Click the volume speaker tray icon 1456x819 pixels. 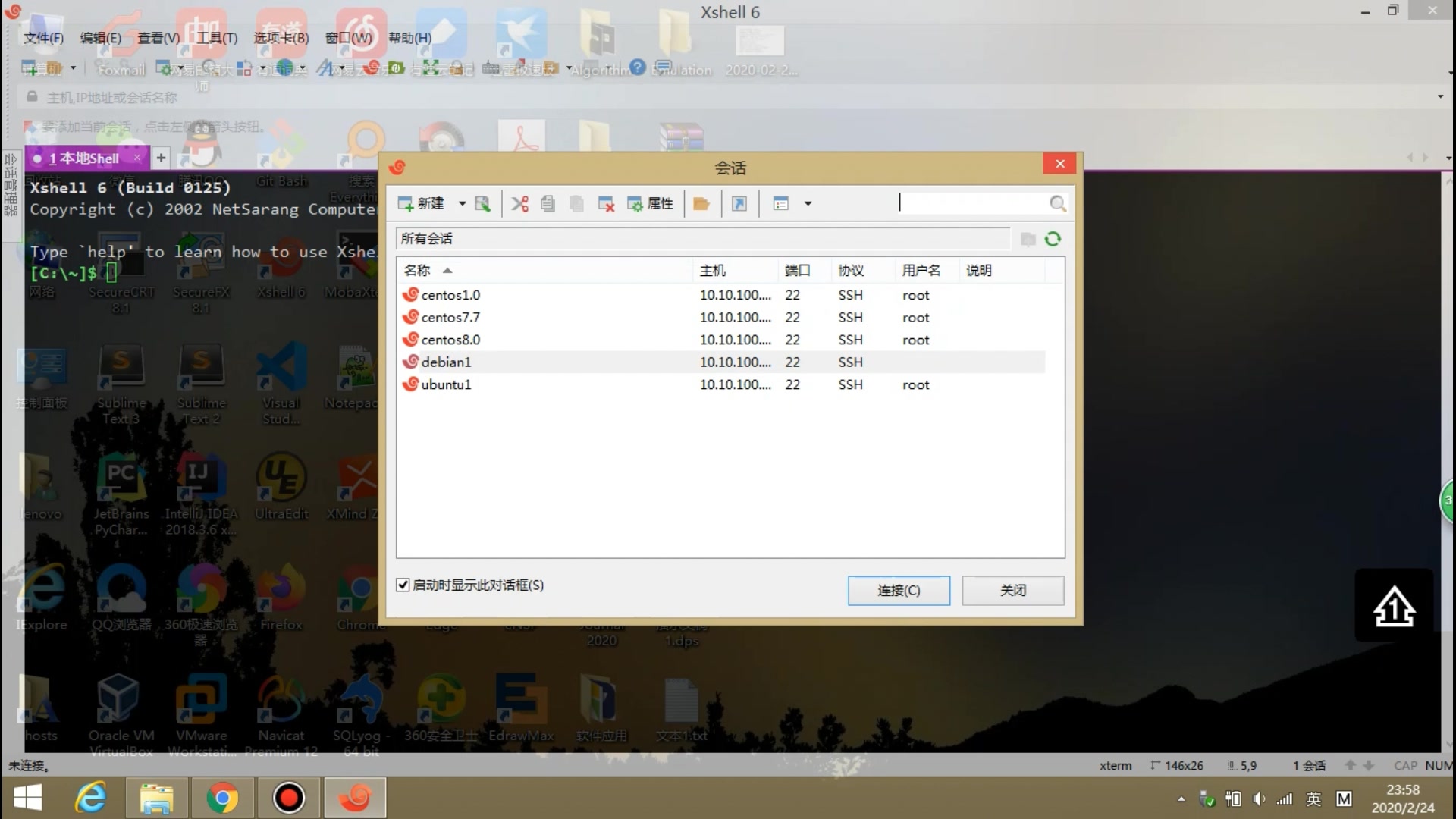click(1259, 799)
